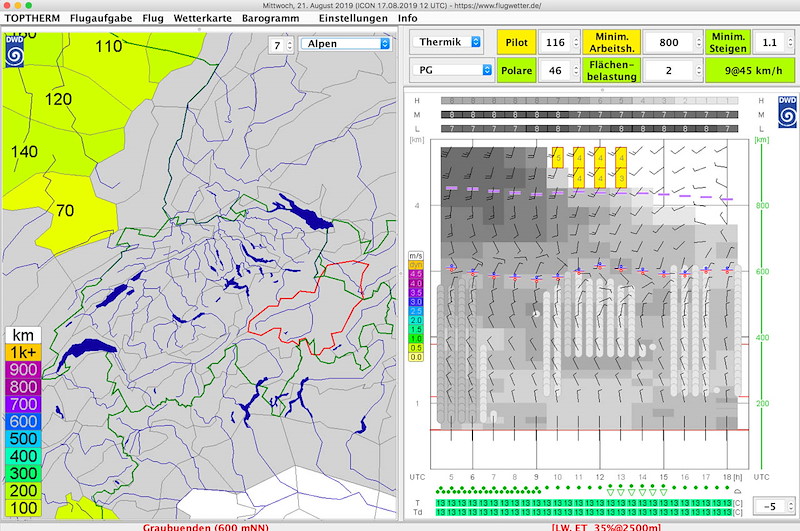The width and height of the screenshot is (800, 531).
Task: Click the red-outlined Graubuenden region on map
Action: [x=311, y=311]
